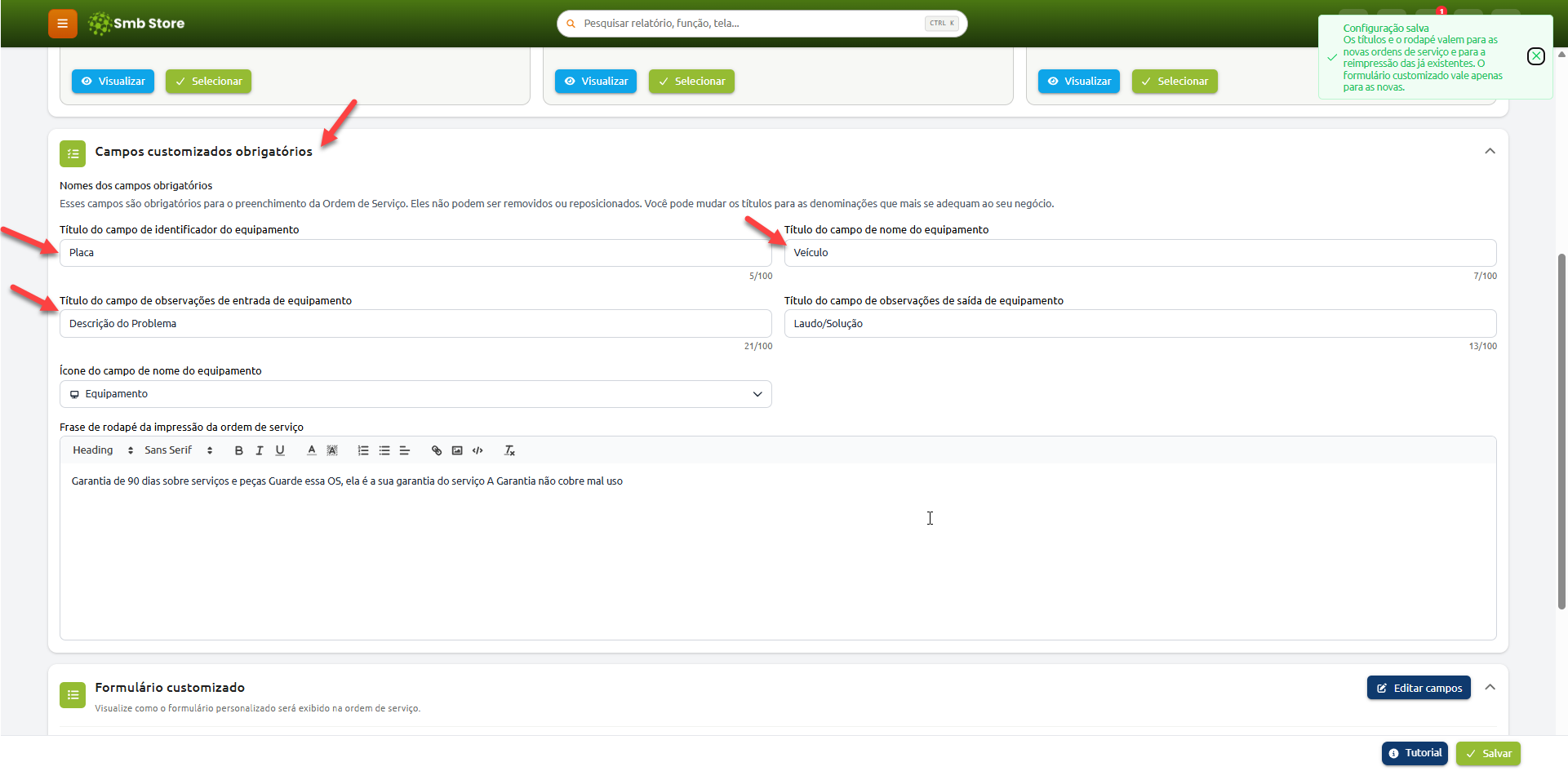The image size is (1568, 771).
Task: Collapse Campos customizados obrigatórios section
Action: (1490, 152)
